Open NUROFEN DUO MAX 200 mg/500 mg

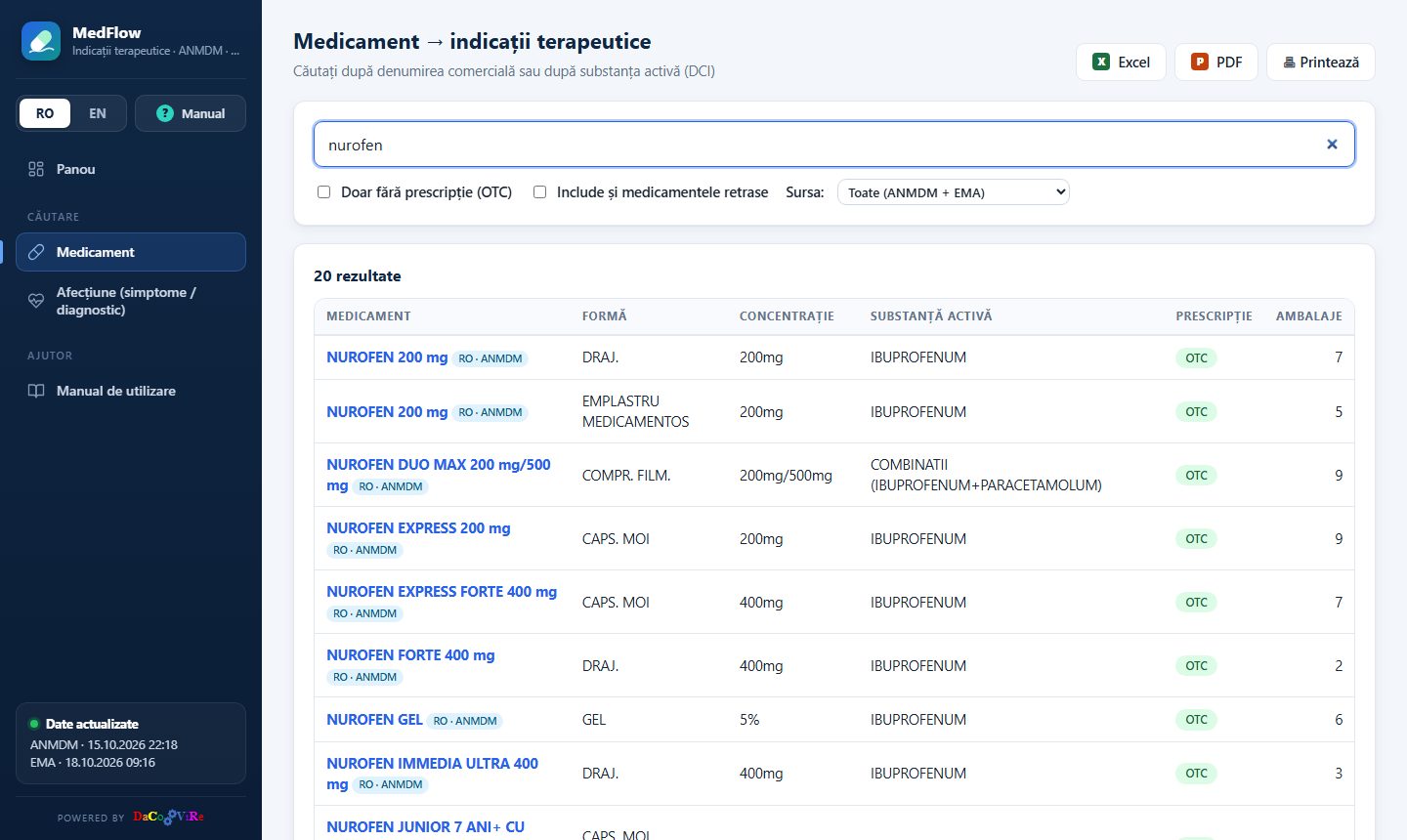[439, 475]
